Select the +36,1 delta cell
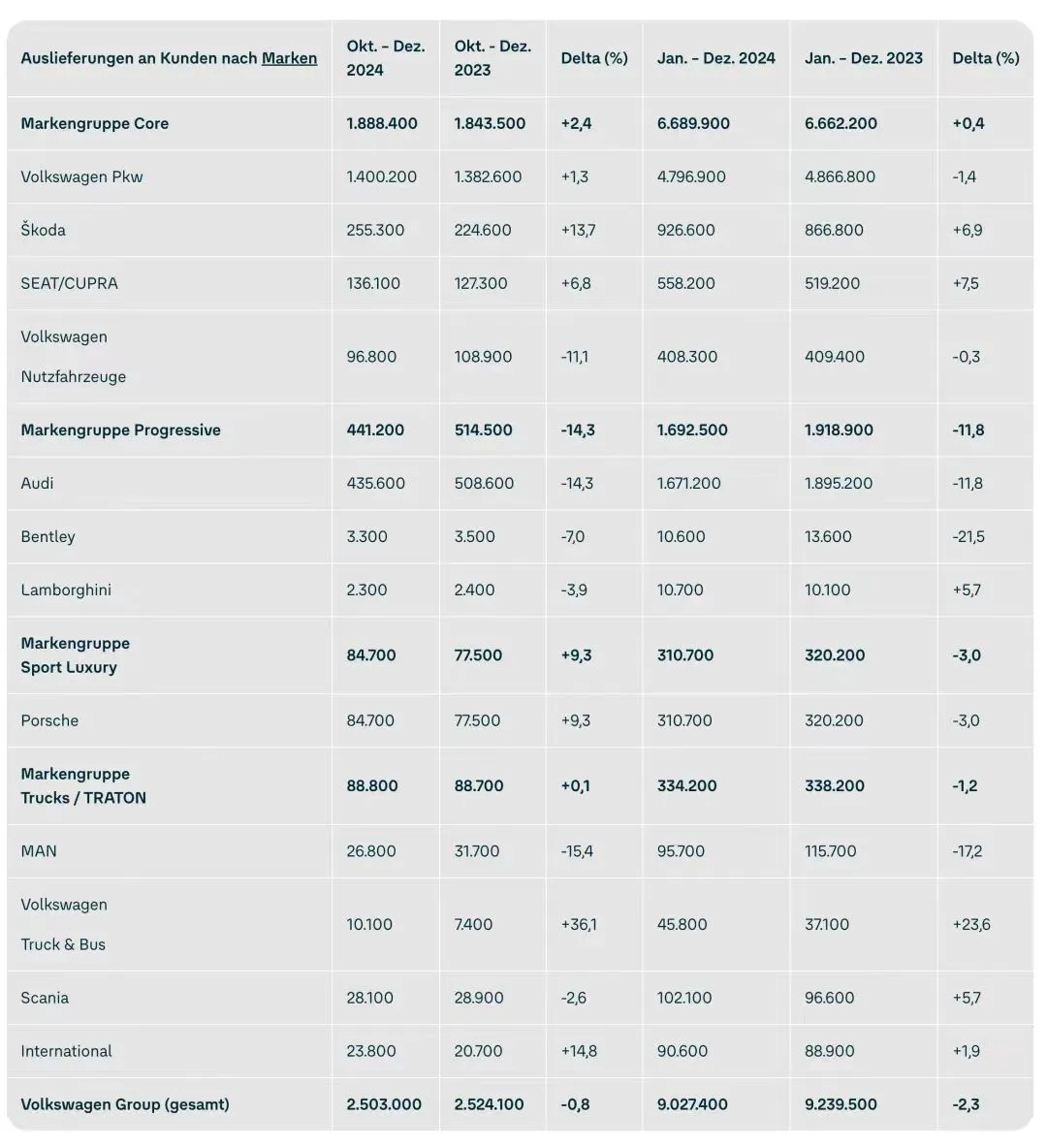 (x=579, y=925)
